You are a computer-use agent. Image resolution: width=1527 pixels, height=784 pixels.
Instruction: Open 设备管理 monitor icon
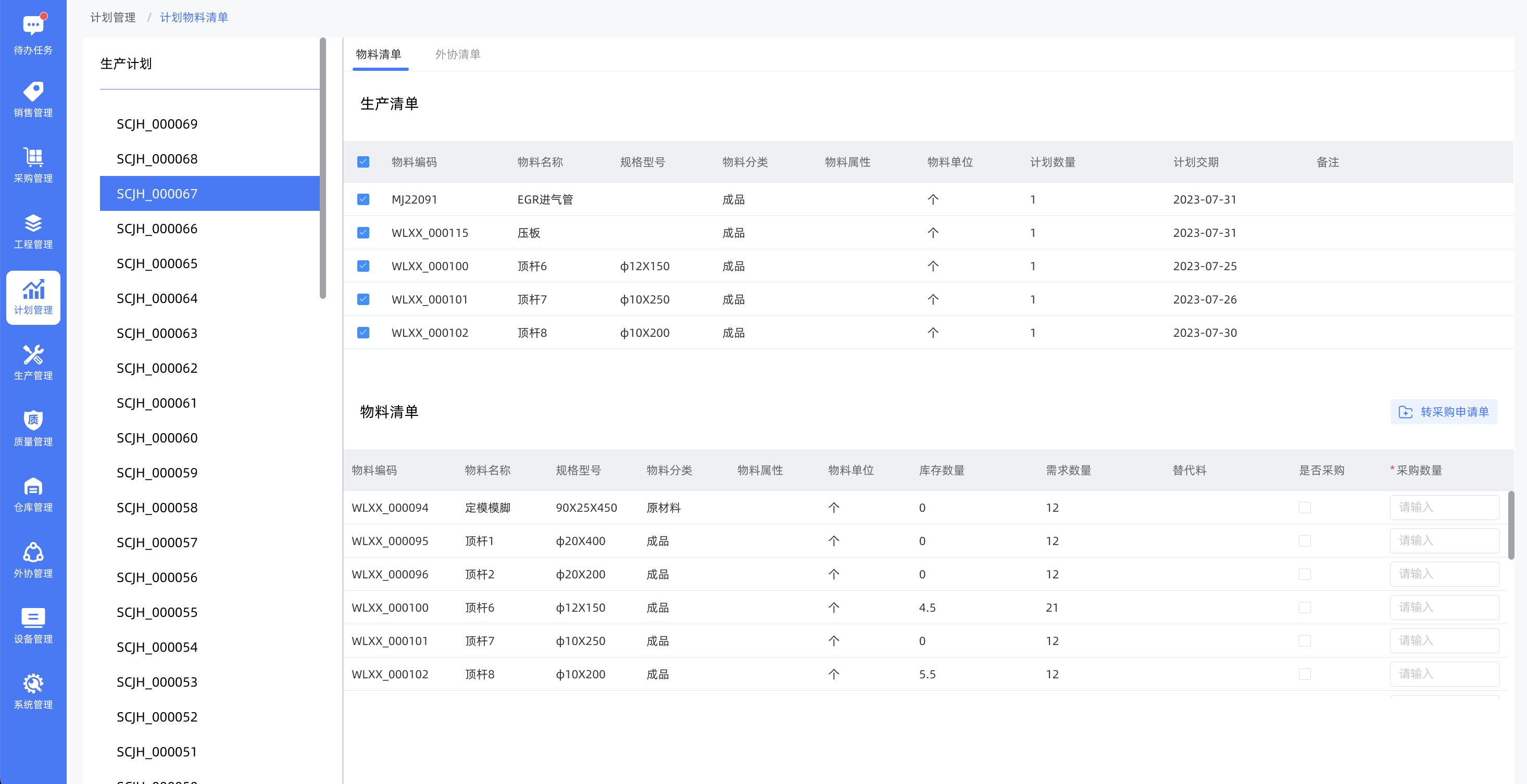[x=33, y=617]
